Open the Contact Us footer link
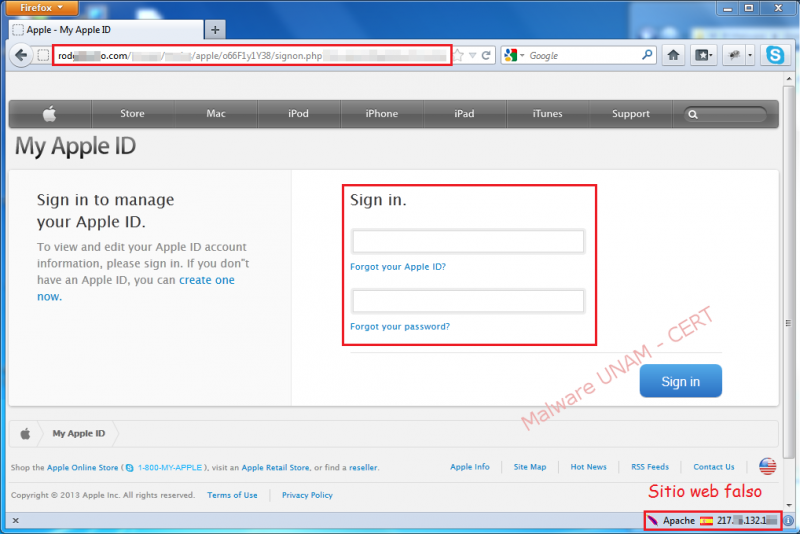Viewport: 800px width, 534px height. [714, 467]
